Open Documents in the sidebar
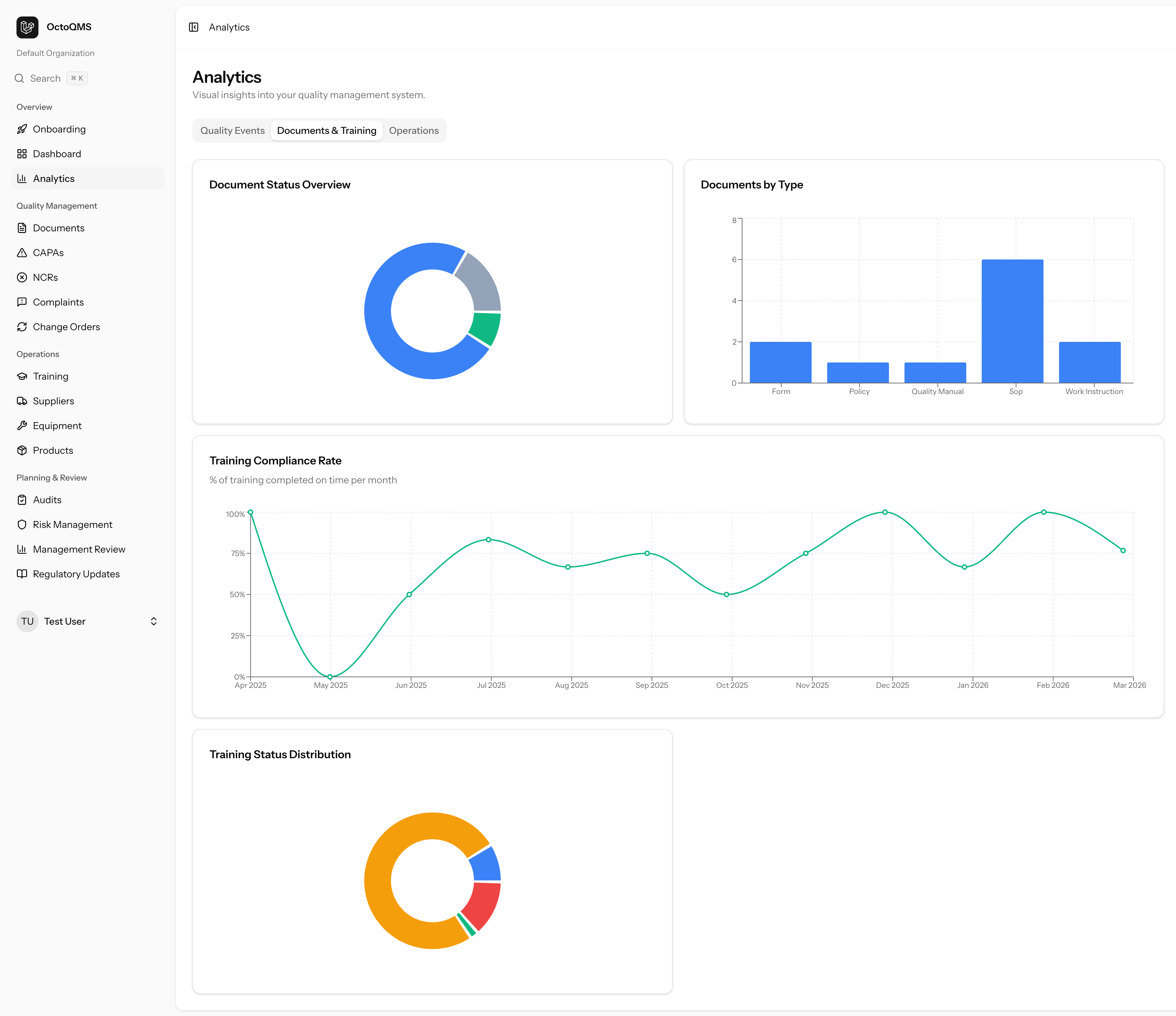Image resolution: width=1176 pixels, height=1016 pixels. [x=88, y=228]
